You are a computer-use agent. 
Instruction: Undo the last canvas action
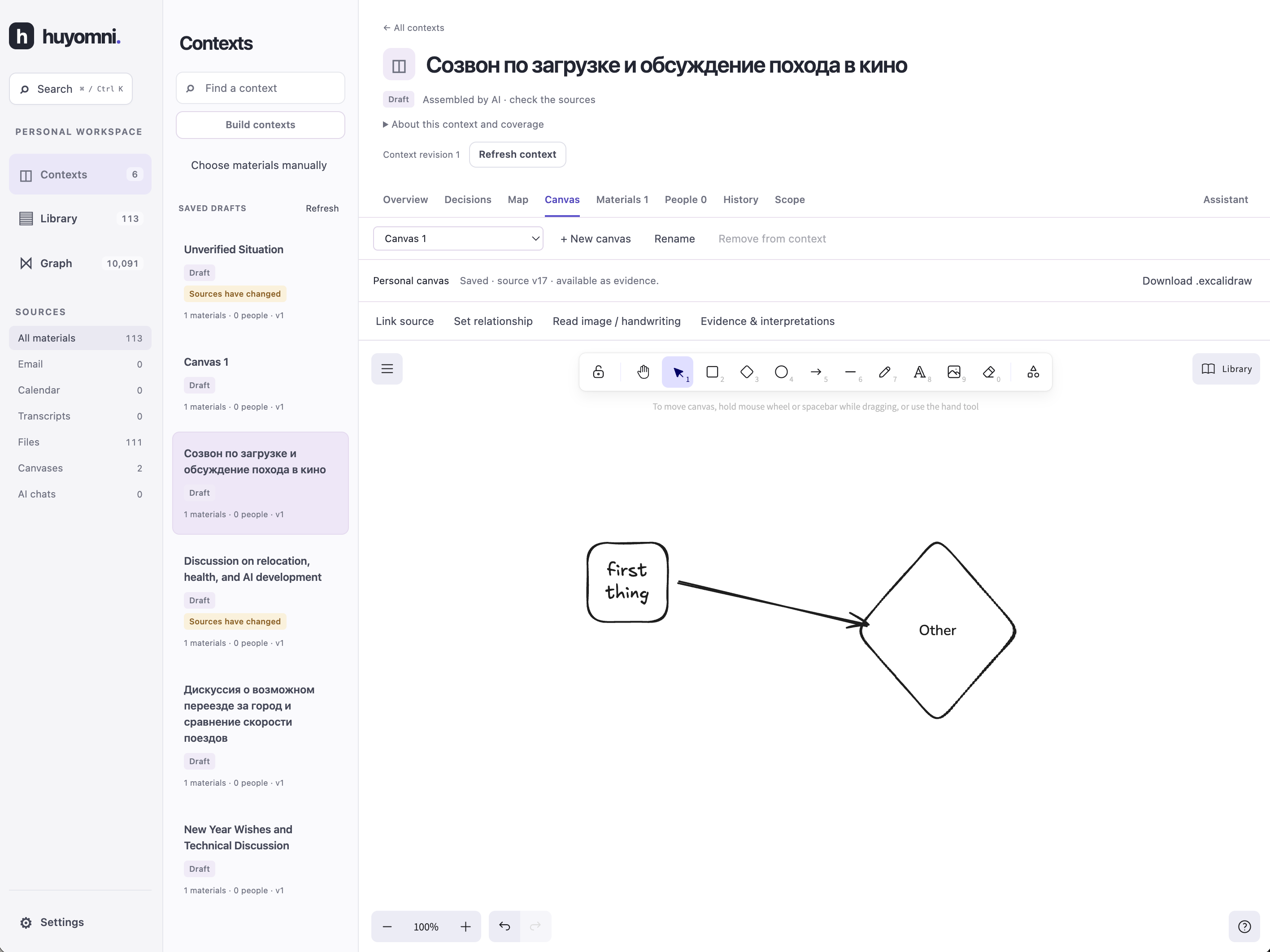click(x=505, y=926)
